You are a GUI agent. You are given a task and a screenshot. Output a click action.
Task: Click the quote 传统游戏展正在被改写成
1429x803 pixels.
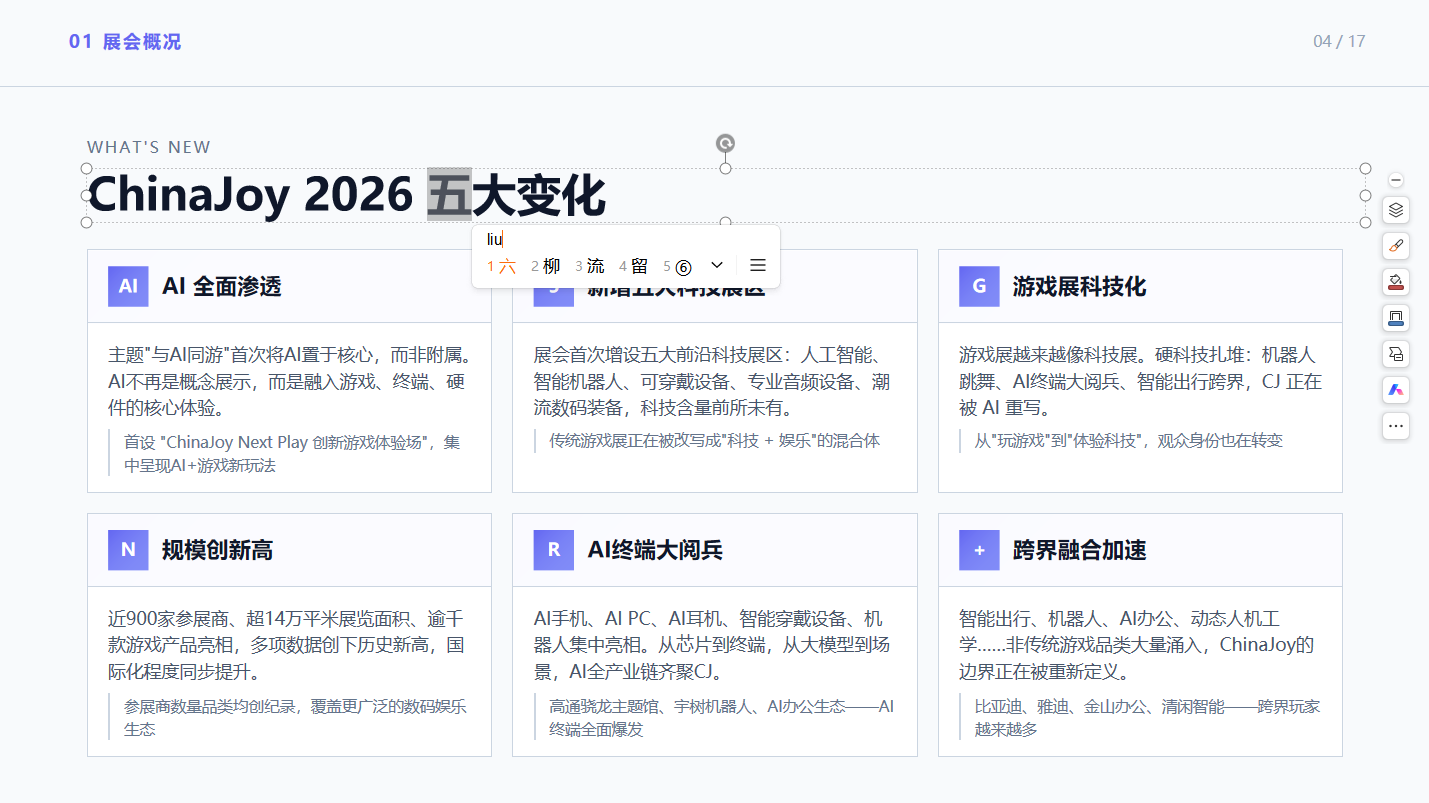pyautogui.click(x=714, y=441)
